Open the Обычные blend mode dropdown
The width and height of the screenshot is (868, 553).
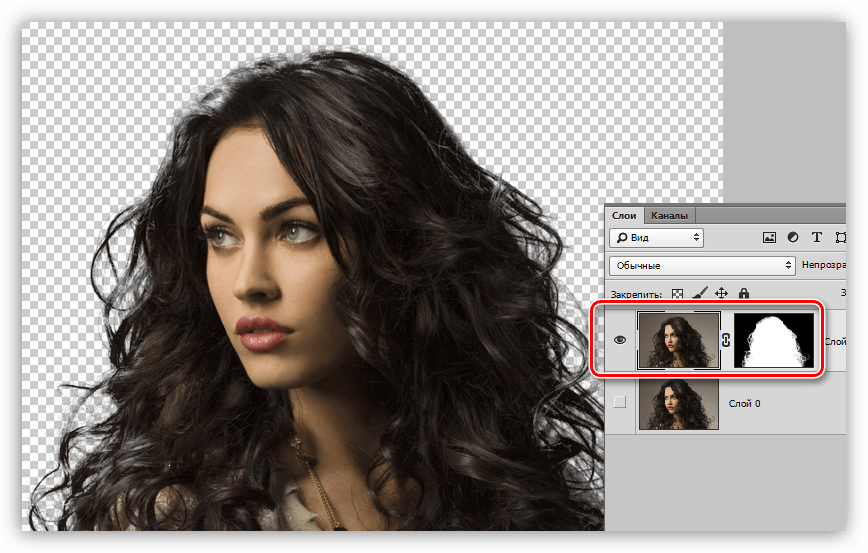coord(702,266)
